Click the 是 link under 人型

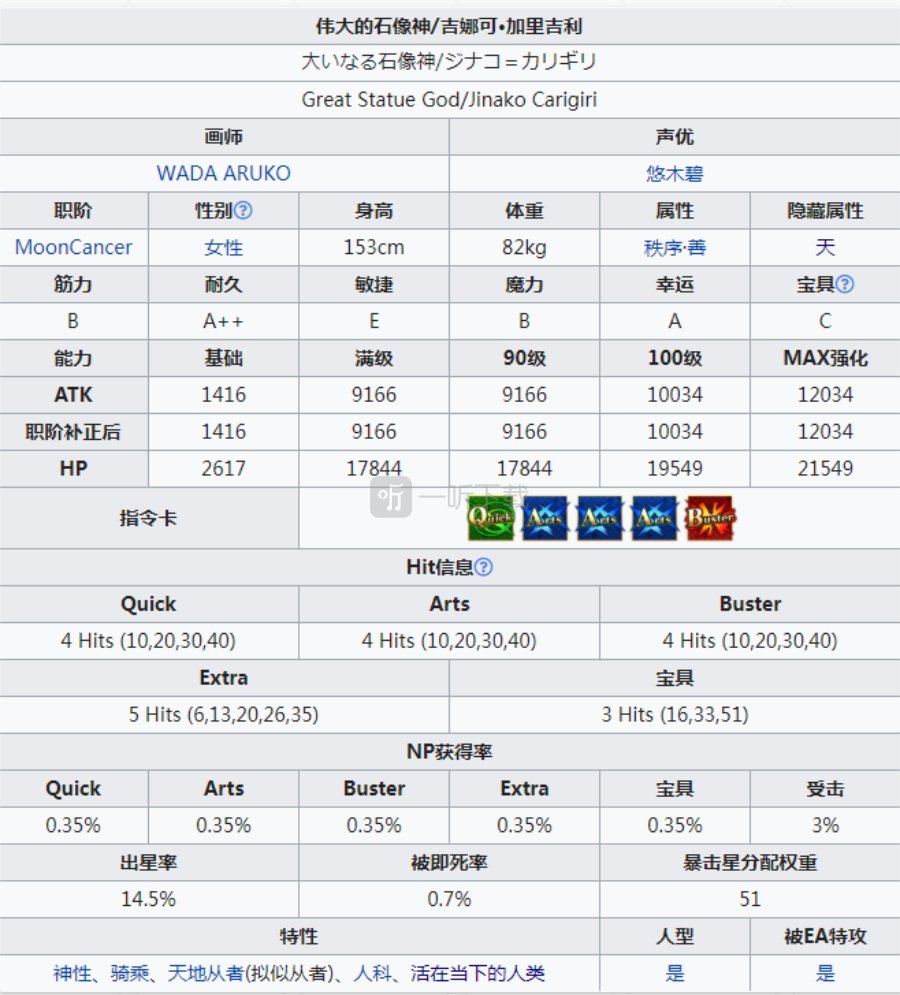(x=675, y=973)
